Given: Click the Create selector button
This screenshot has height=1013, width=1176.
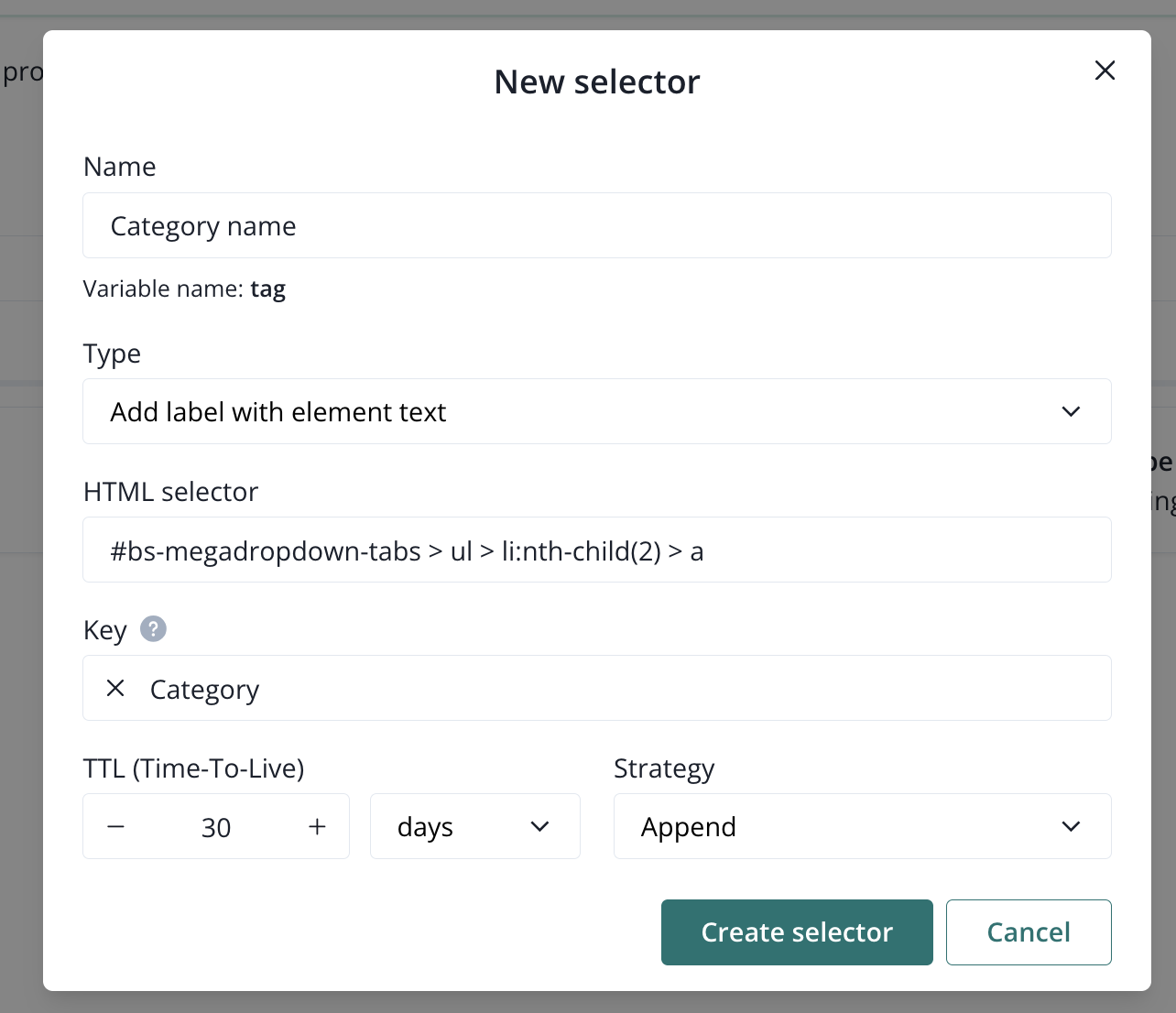Looking at the screenshot, I should [797, 931].
